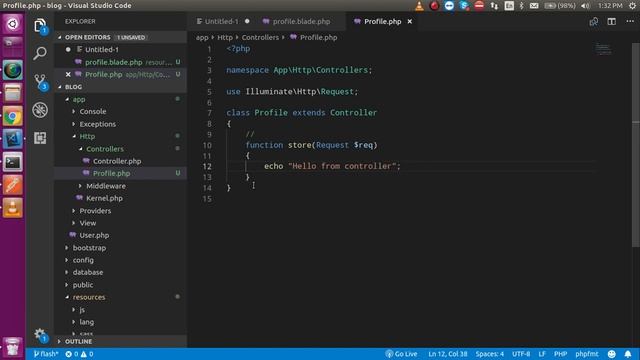
Task: Change the LF end of line setting
Action: click(542, 354)
